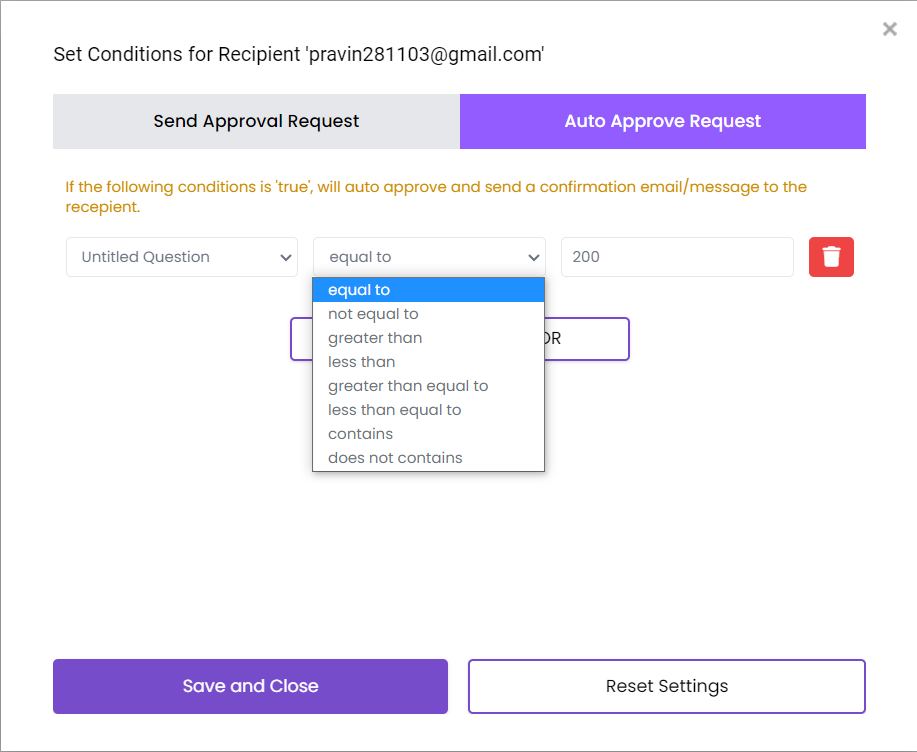Select 'greater than' as the condition operator
Viewport: 917px width, 752px height.
click(375, 337)
